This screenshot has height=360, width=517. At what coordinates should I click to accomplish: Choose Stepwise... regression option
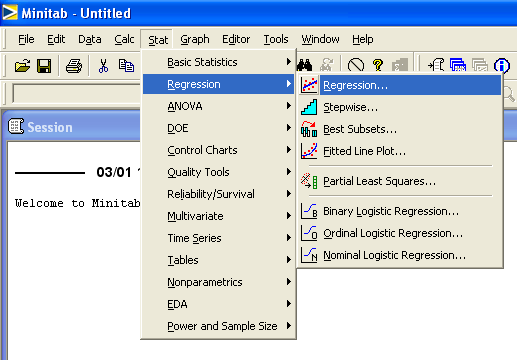click(x=401, y=107)
